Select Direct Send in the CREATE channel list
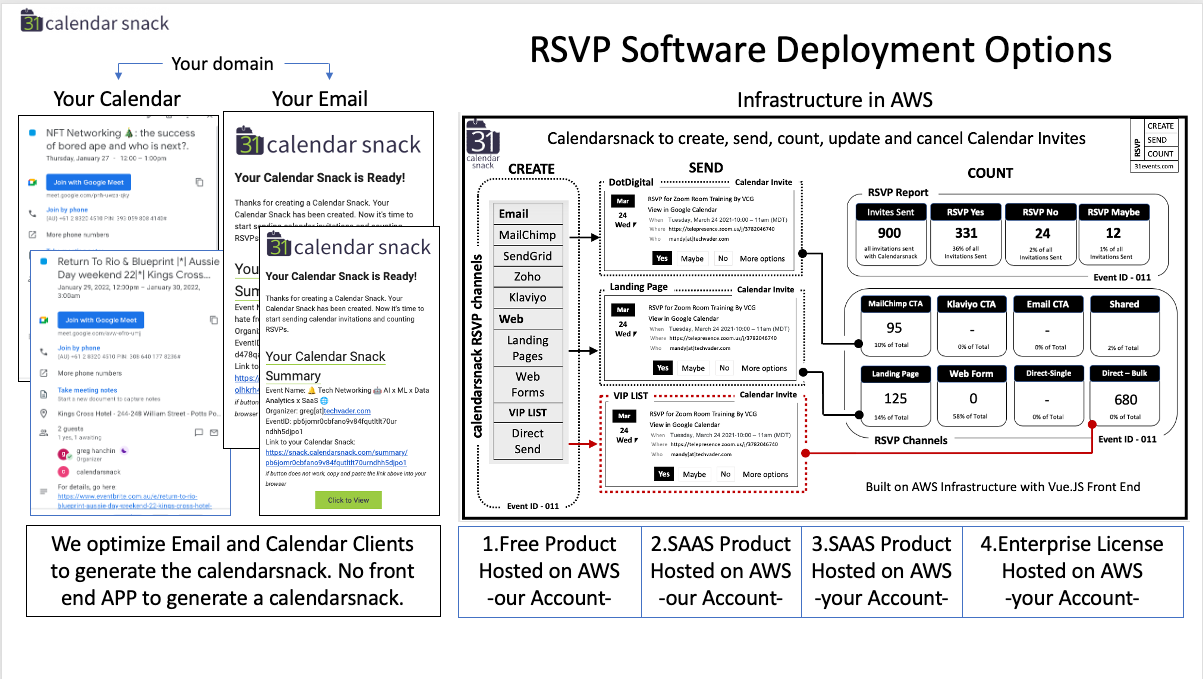 click(x=527, y=441)
